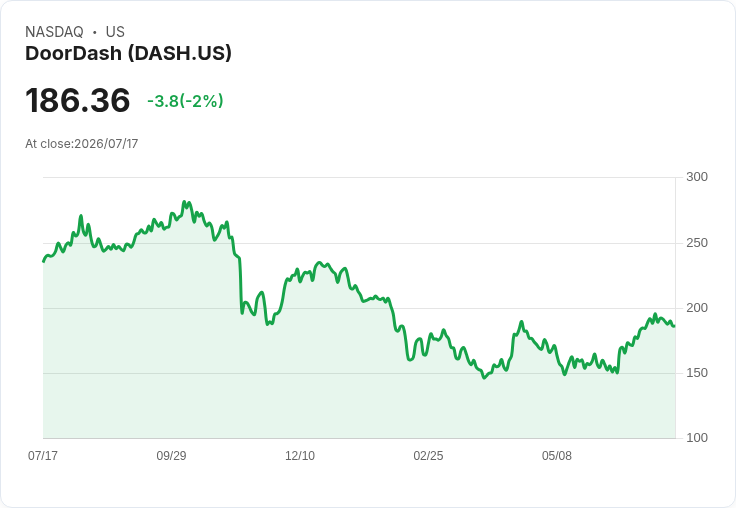Viewport: 736px width, 508px height.
Task: Click the 09/29 x-axis date label
Action: [171, 455]
